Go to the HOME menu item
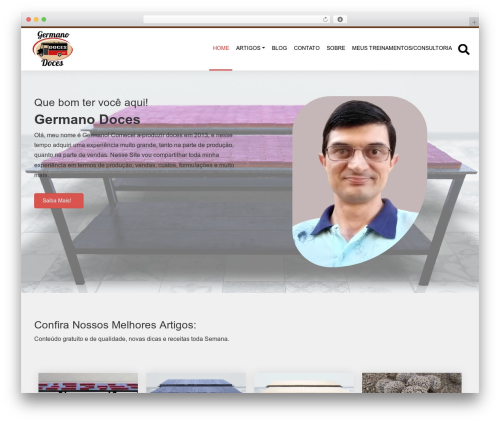The image size is (500, 423). [x=221, y=48]
